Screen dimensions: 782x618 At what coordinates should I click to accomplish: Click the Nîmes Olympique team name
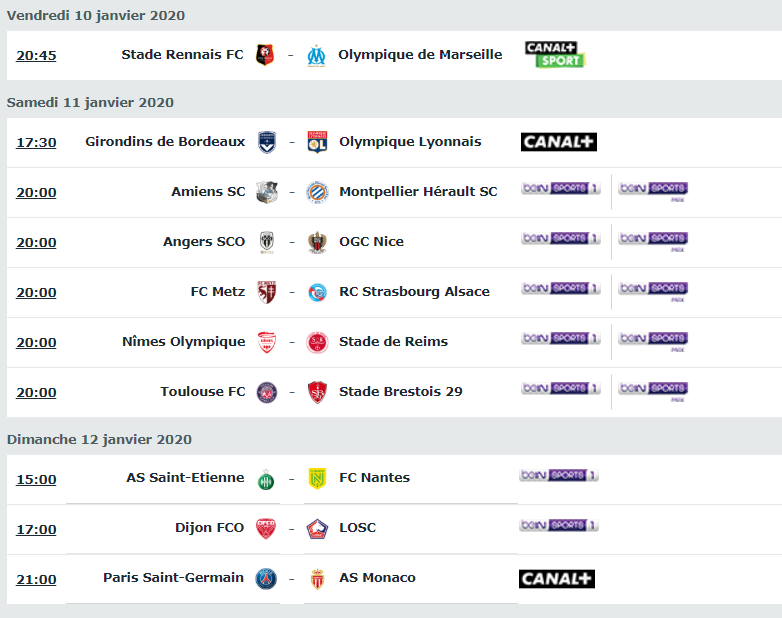(x=184, y=342)
